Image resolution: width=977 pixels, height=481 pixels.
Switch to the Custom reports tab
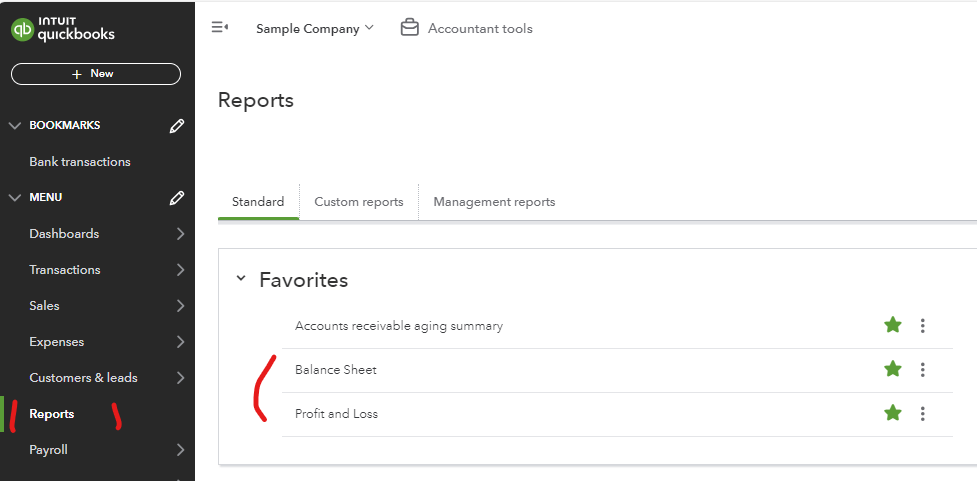(358, 202)
